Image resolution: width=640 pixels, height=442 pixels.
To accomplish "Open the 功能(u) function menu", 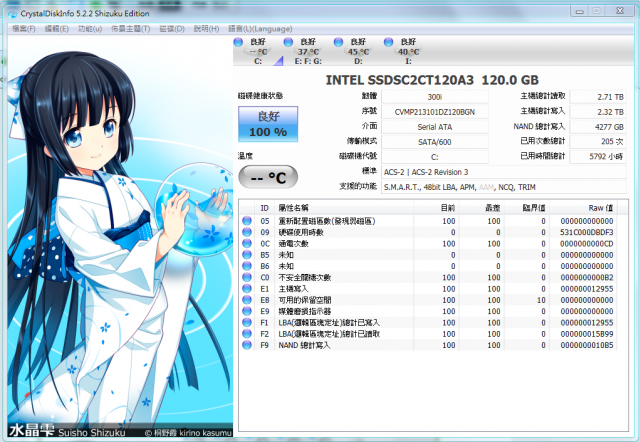I will point(90,29).
